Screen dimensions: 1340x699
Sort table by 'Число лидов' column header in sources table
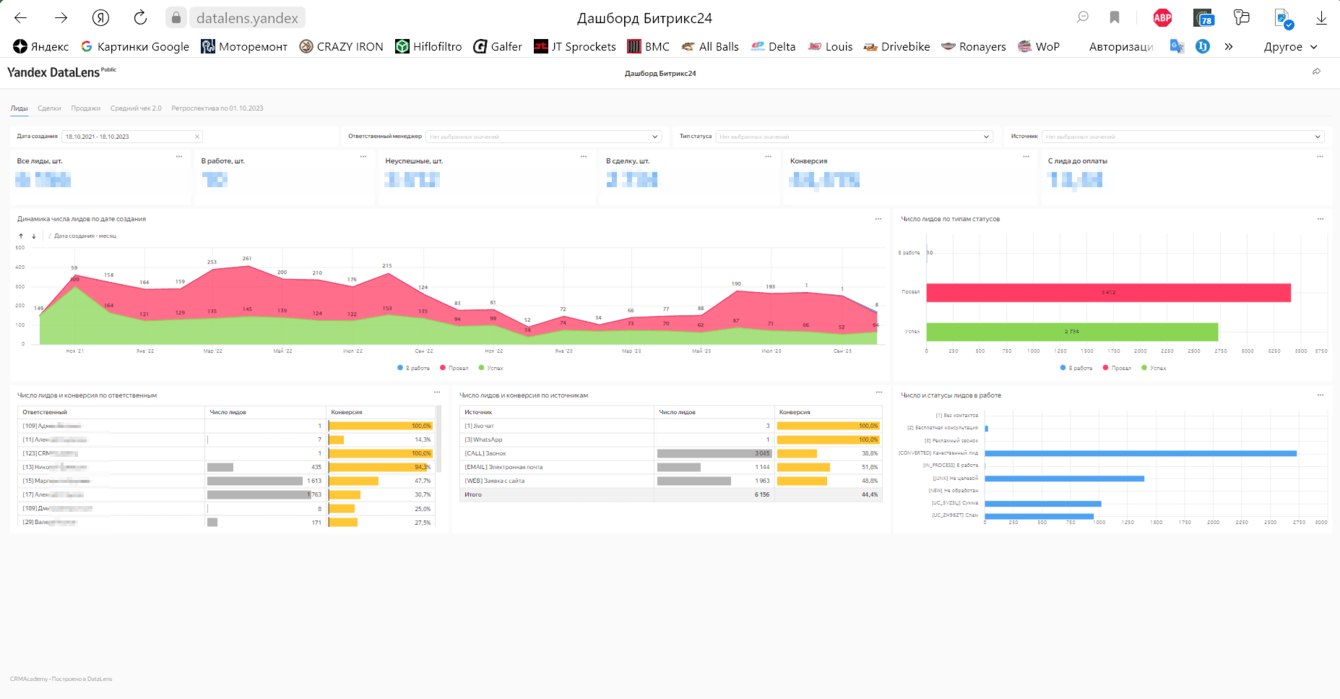(675, 411)
